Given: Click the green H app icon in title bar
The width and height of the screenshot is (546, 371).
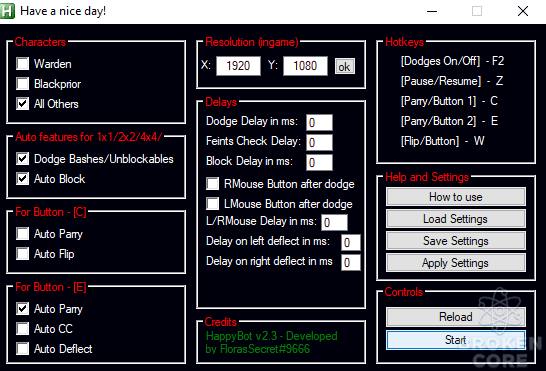Looking at the screenshot, I should coord(7,11).
